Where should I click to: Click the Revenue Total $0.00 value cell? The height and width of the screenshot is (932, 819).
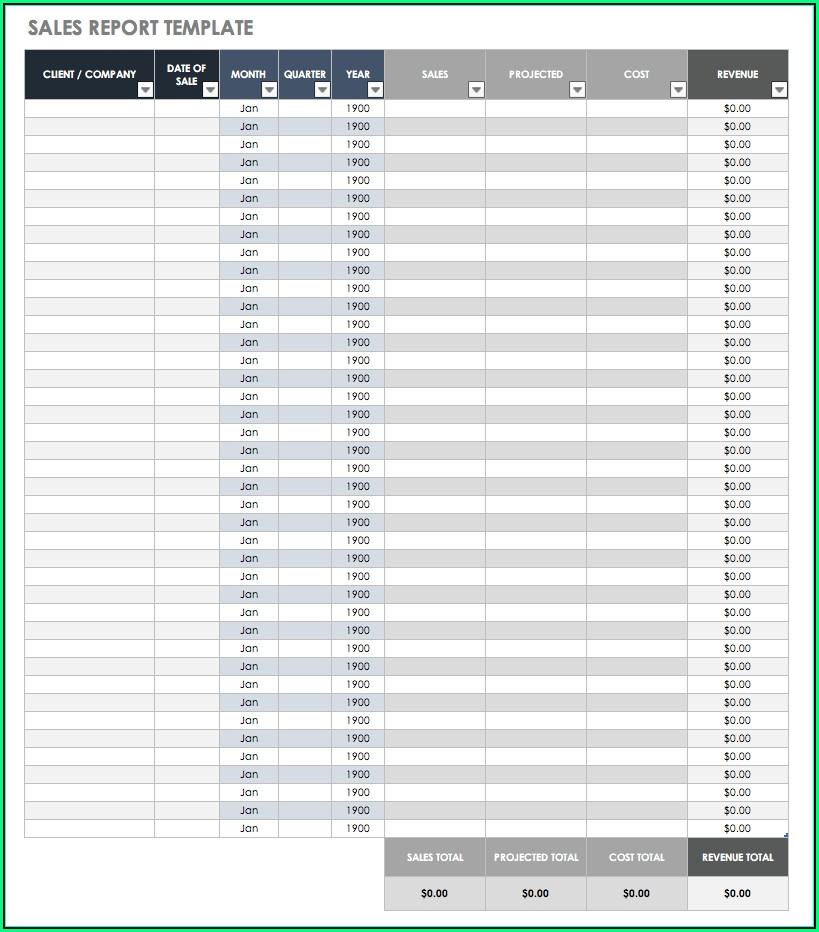738,893
